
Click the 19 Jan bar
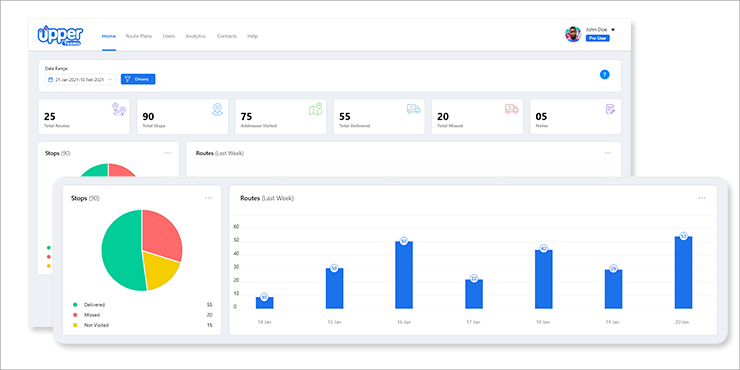pyautogui.click(x=614, y=289)
